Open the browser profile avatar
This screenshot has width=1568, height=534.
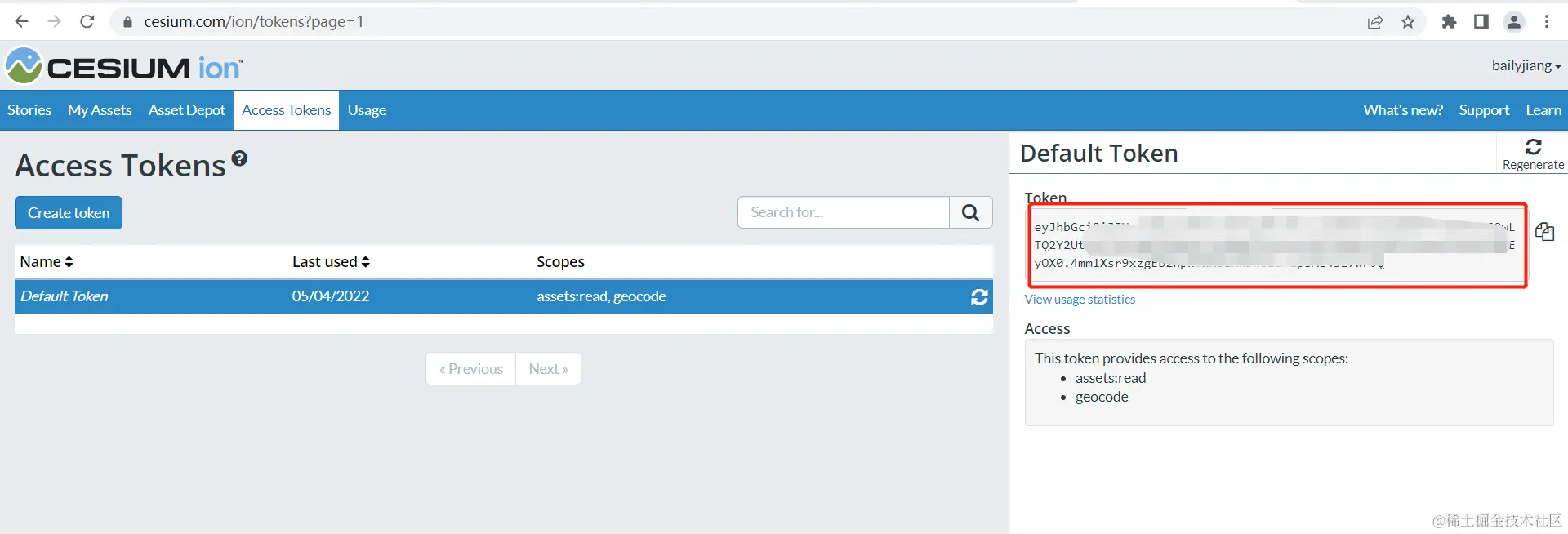pos(1514,22)
